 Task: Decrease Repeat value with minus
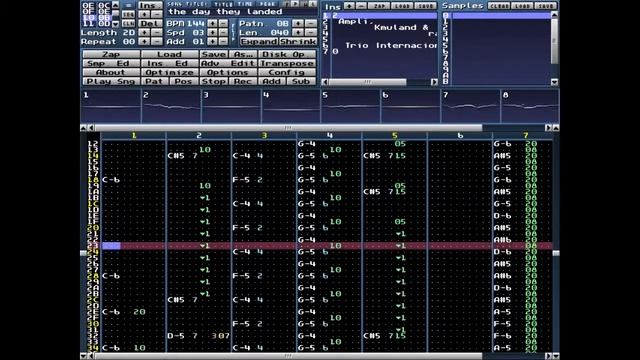click(156, 42)
